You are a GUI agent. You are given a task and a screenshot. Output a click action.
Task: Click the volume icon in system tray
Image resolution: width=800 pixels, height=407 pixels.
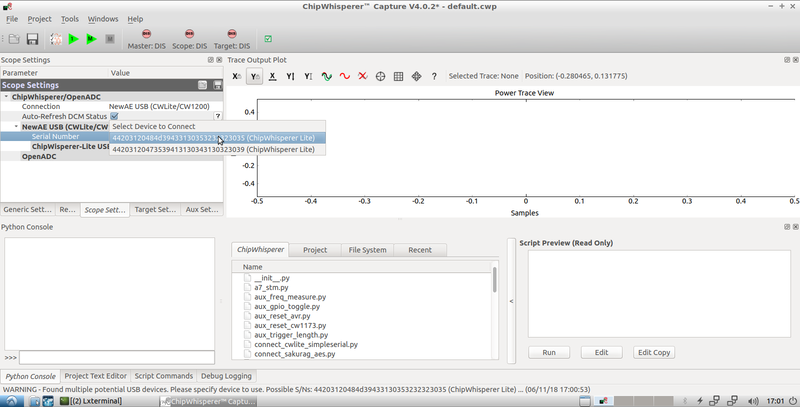click(753, 401)
